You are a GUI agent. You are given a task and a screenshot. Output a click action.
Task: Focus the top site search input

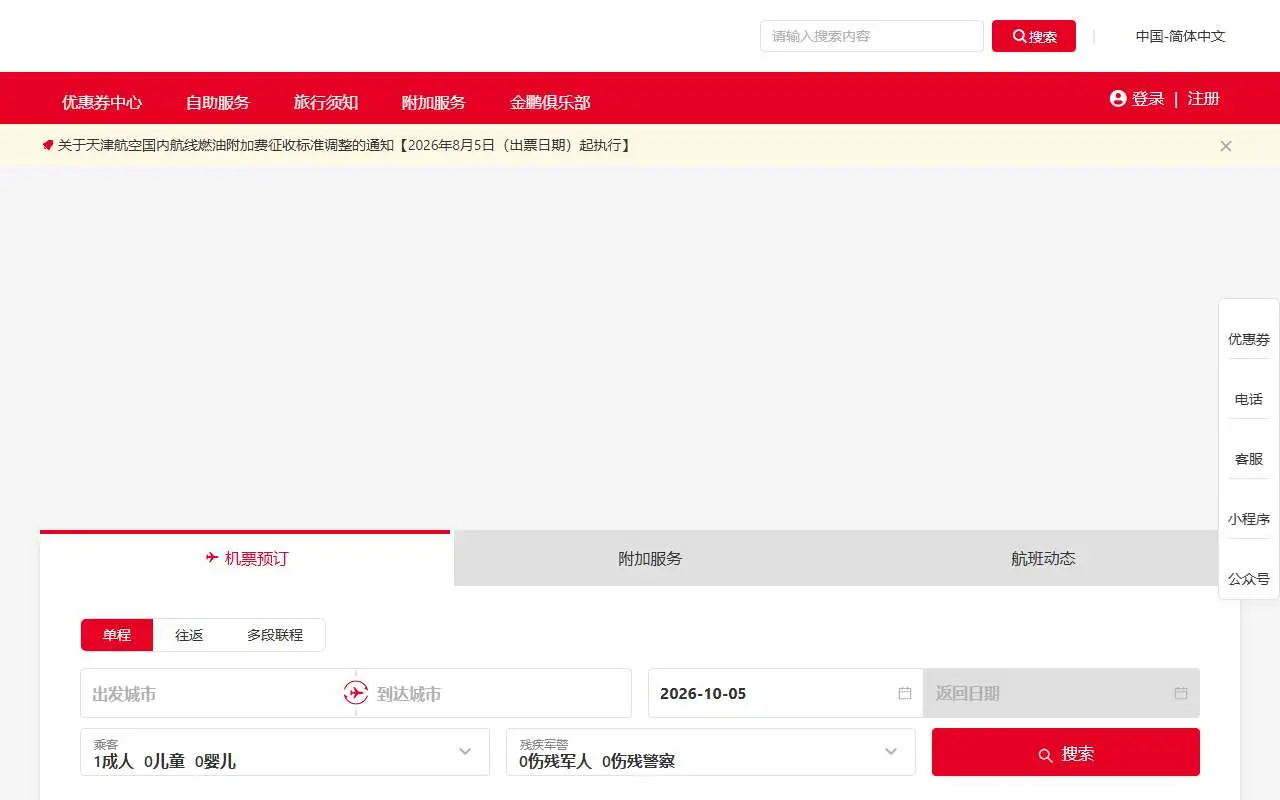(x=872, y=36)
